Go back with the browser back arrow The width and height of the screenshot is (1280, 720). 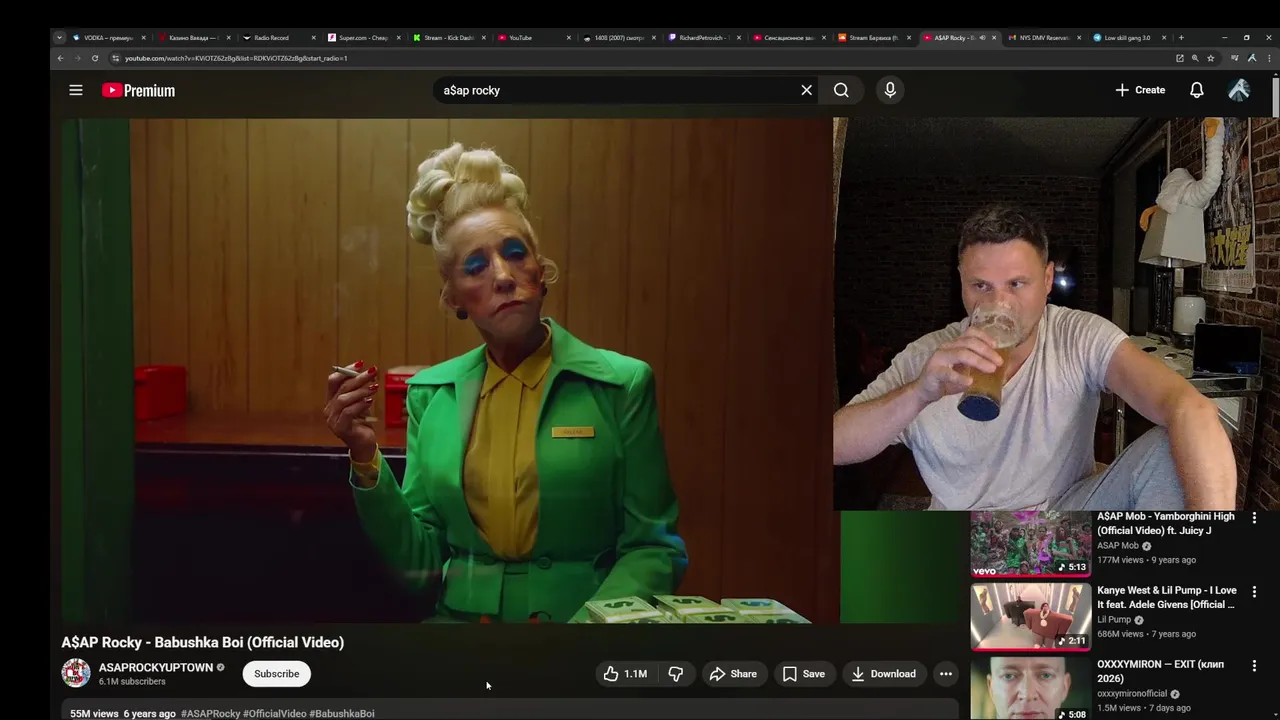coord(60,58)
